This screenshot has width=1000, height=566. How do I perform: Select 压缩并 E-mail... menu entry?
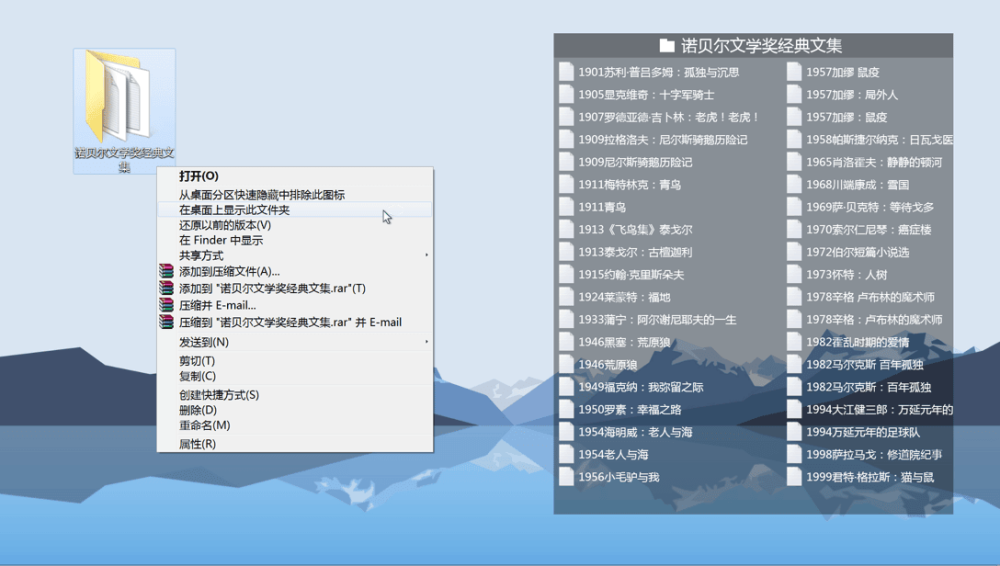point(295,305)
